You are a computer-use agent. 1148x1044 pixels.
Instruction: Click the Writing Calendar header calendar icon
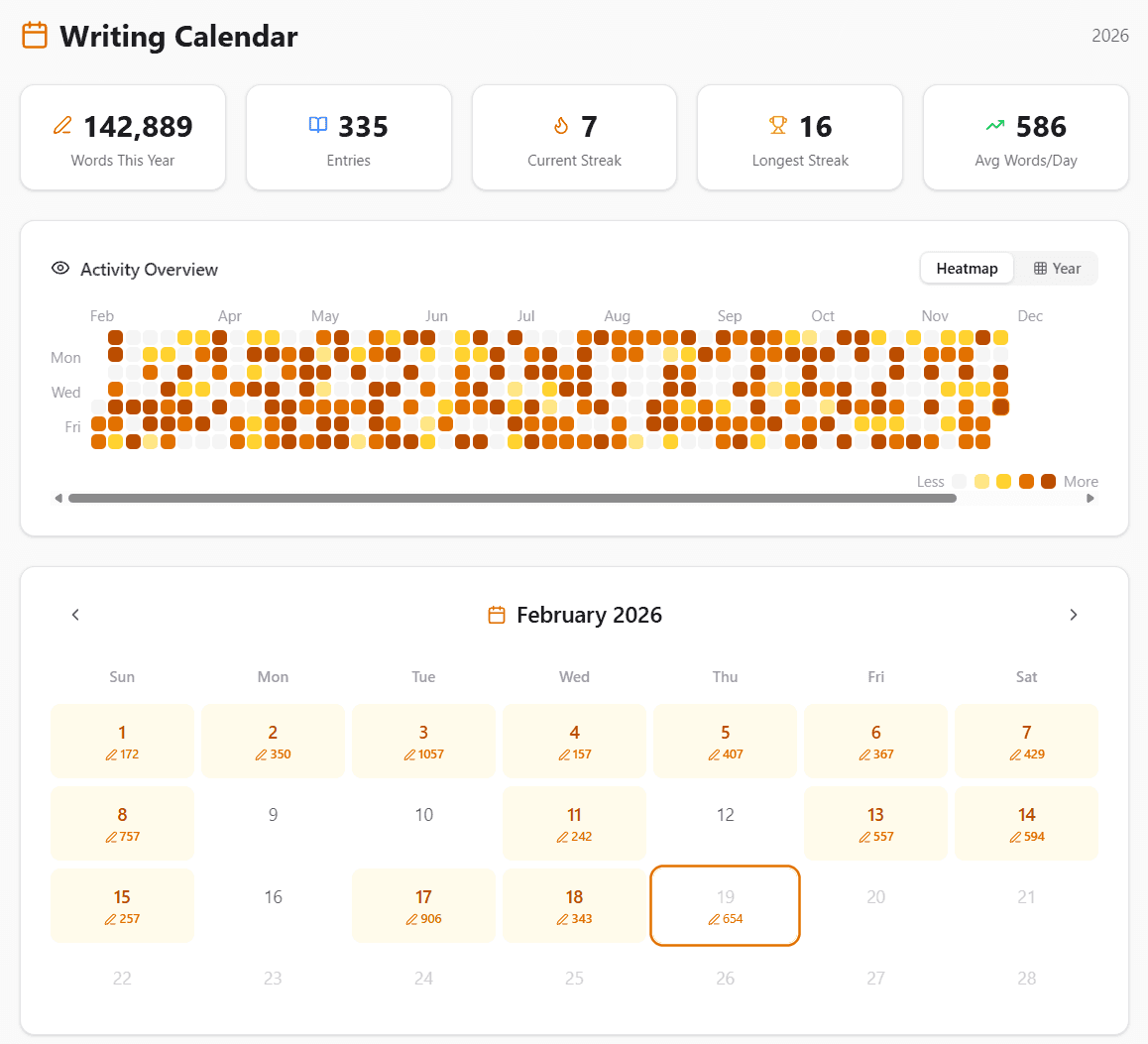(34, 34)
